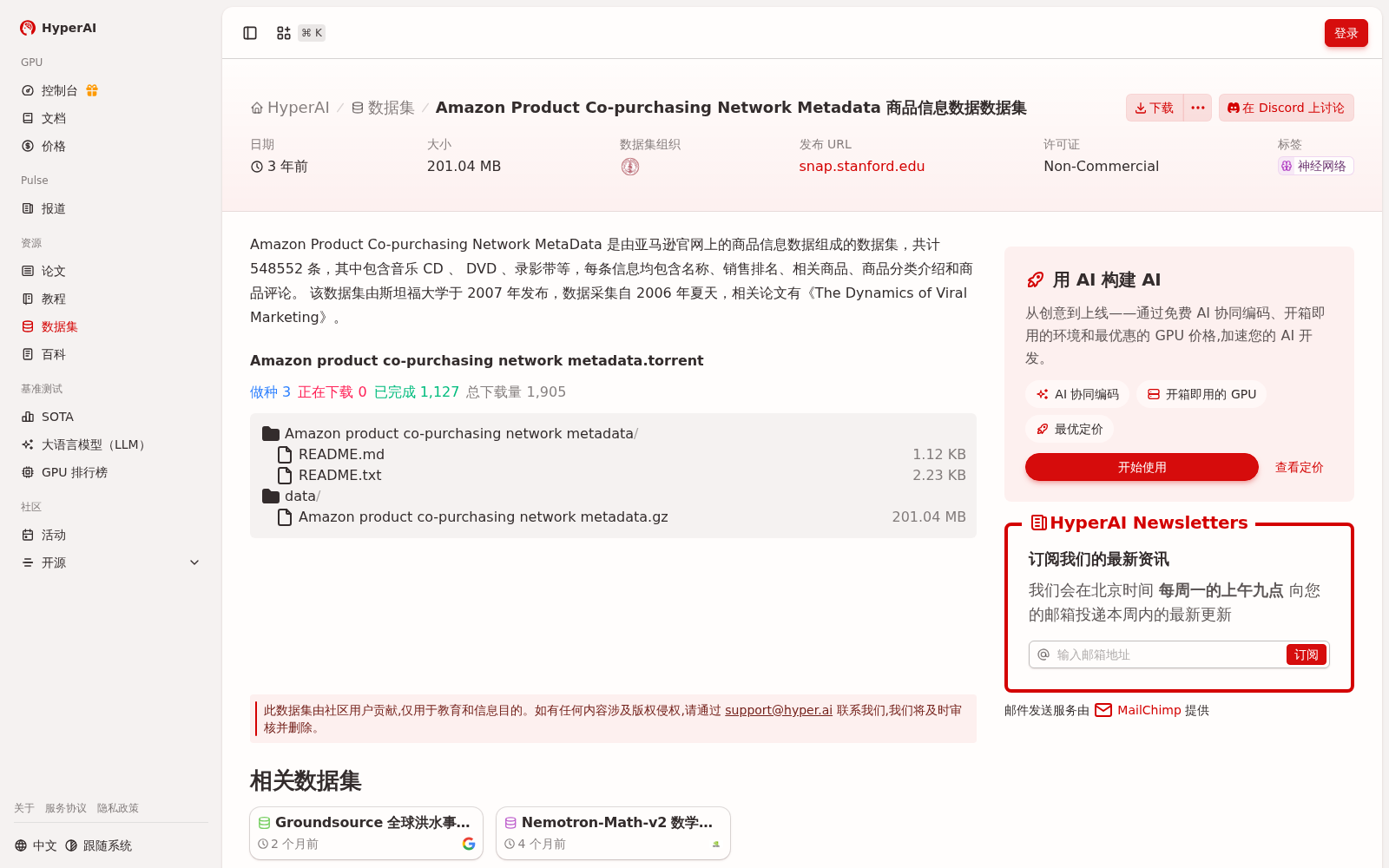The height and width of the screenshot is (868, 1389).
Task: Open 控制台 in the sidebar
Action: (59, 90)
